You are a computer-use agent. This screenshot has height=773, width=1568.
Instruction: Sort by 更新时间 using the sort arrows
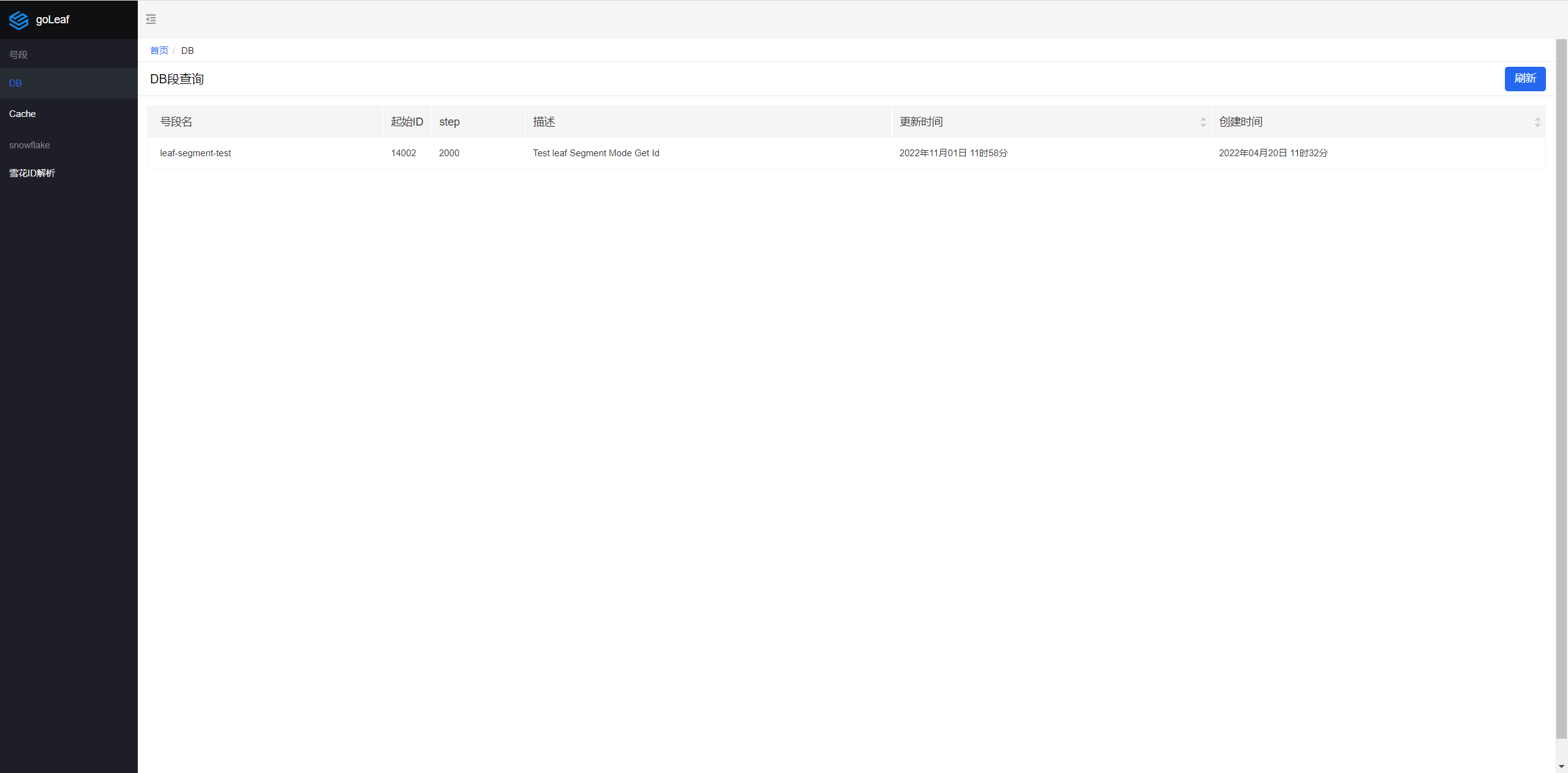(x=1203, y=122)
